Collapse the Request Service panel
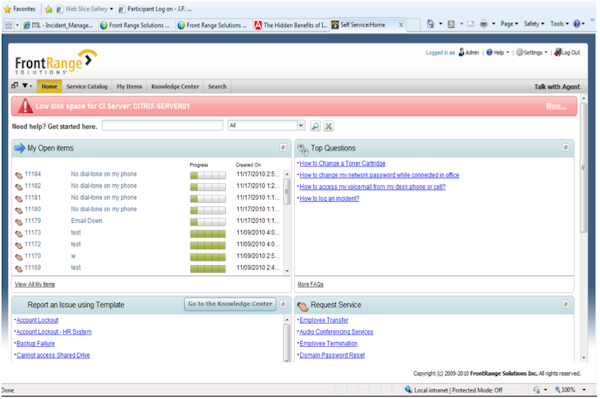Screen dimensions: 600x399 566,304
